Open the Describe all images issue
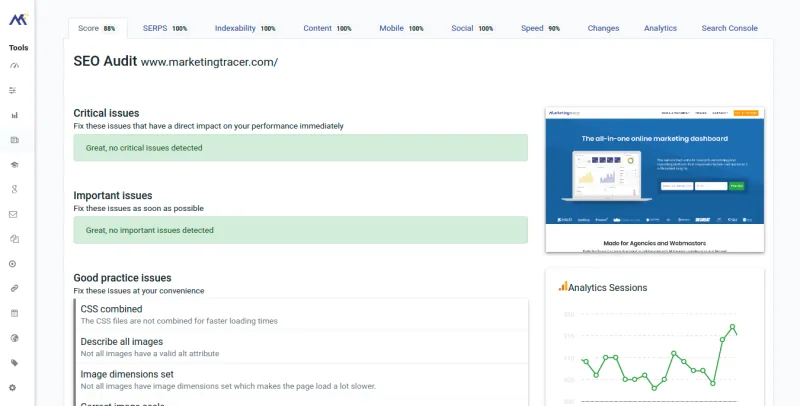The width and height of the screenshot is (800, 406). (302, 347)
